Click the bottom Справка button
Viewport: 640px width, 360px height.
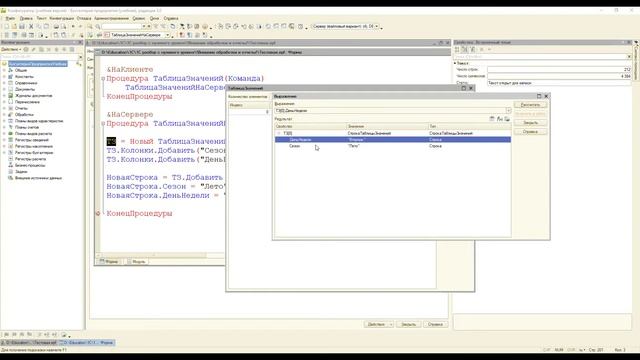click(x=436, y=324)
